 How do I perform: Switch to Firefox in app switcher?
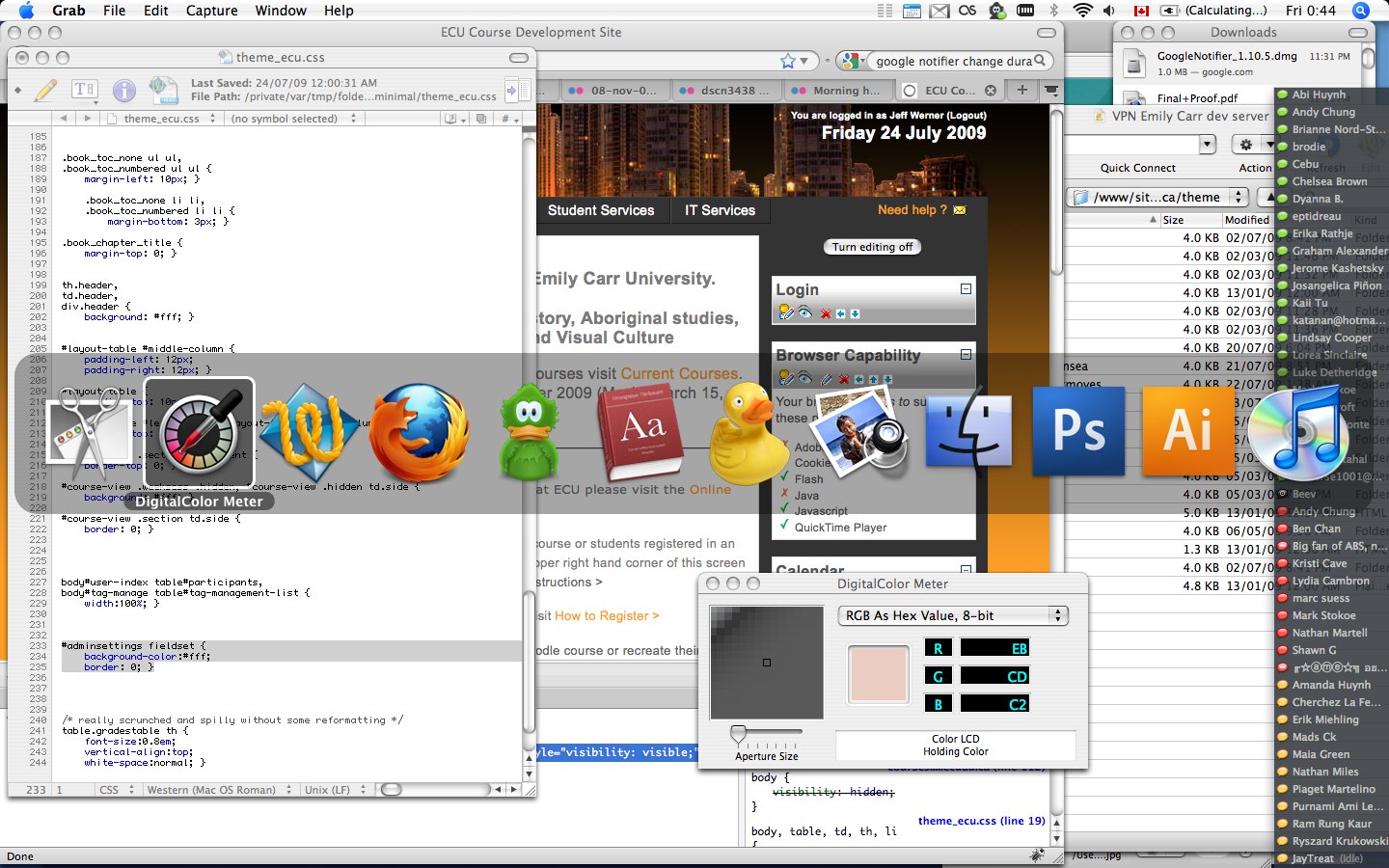(x=419, y=432)
